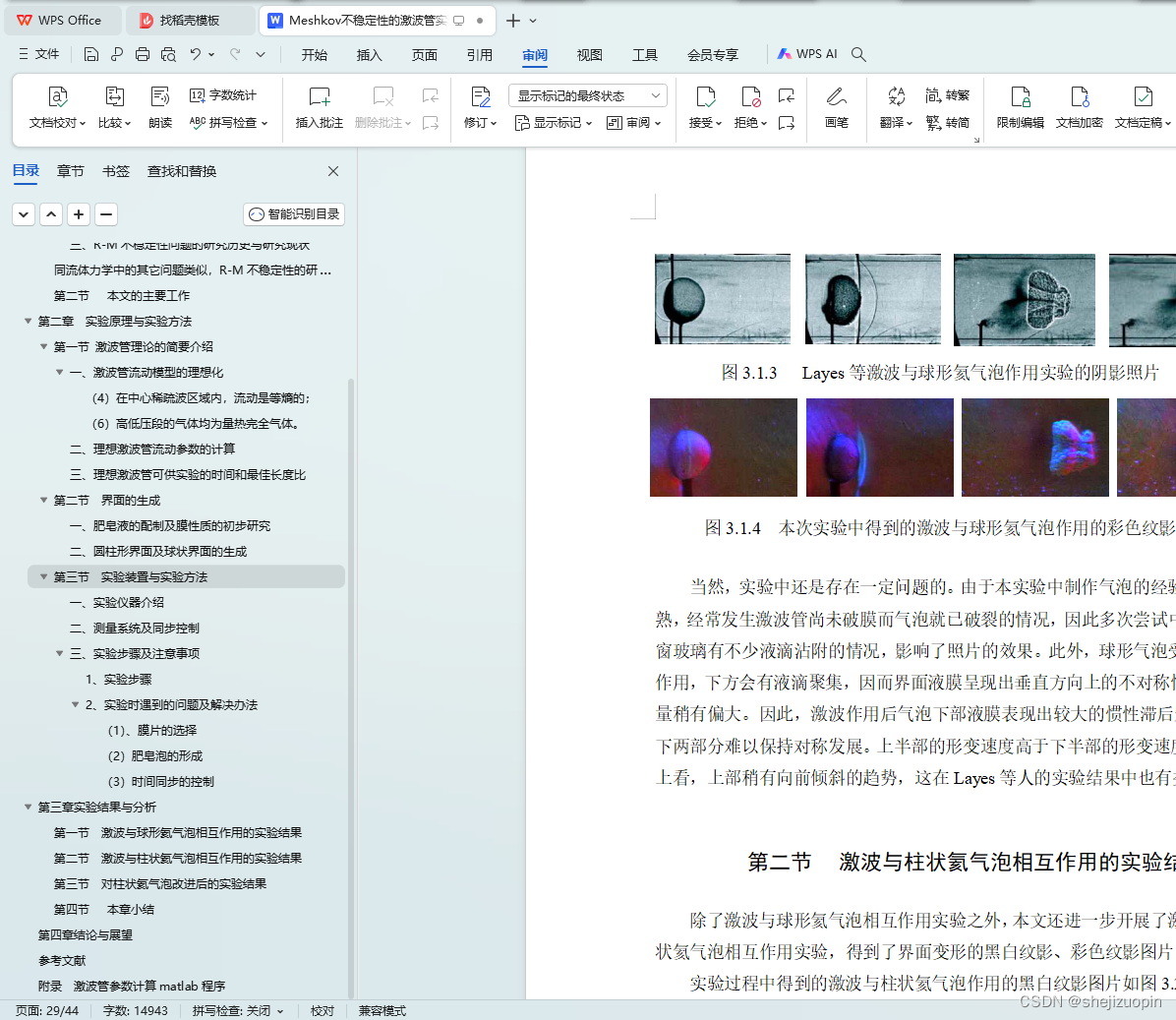Open 字数统计 word count
This screenshot has width=1176, height=1020.
coord(223,95)
